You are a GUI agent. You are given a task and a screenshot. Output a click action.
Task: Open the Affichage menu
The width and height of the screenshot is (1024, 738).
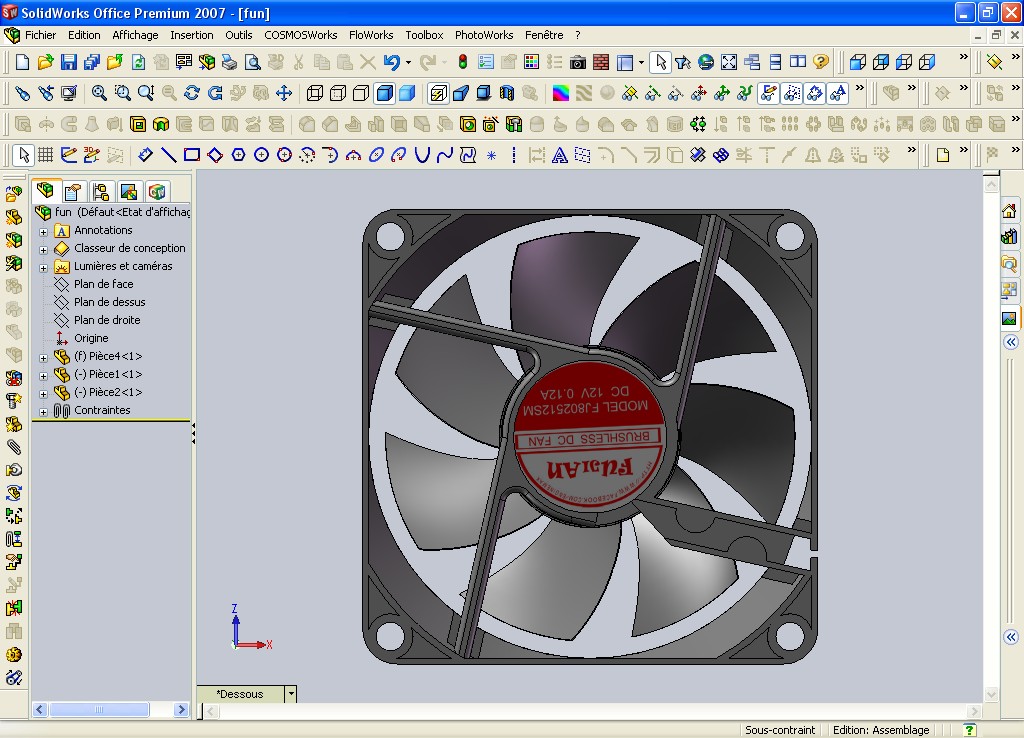coord(135,35)
